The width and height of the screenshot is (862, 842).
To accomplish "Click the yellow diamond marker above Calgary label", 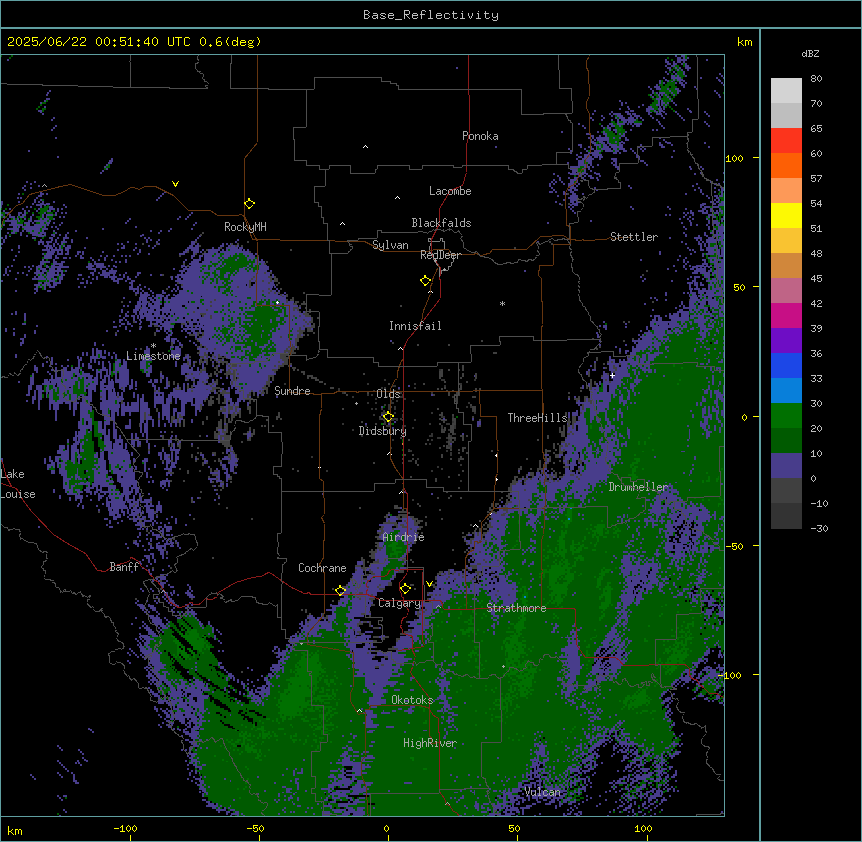I will point(405,589).
